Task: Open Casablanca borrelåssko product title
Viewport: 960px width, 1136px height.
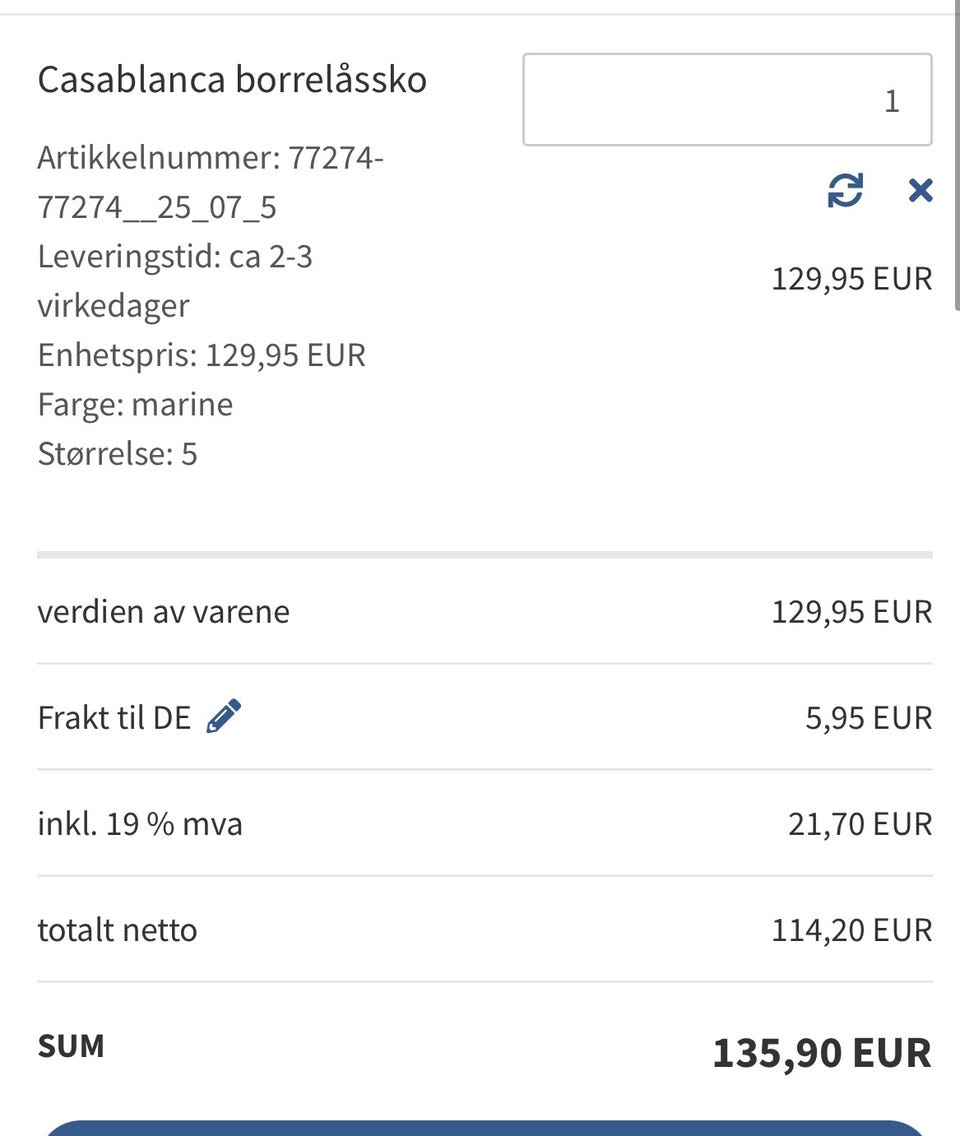Action: pyautogui.click(x=232, y=79)
